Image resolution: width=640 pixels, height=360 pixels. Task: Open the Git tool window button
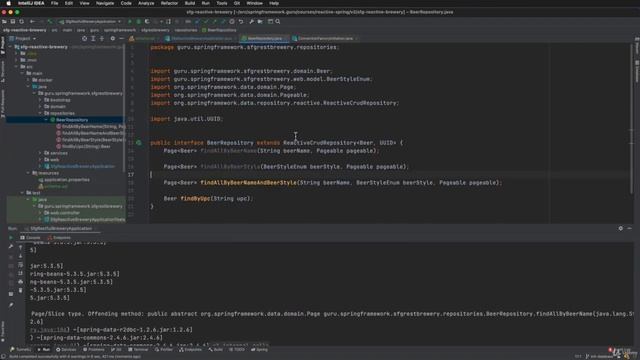click(x=116, y=349)
